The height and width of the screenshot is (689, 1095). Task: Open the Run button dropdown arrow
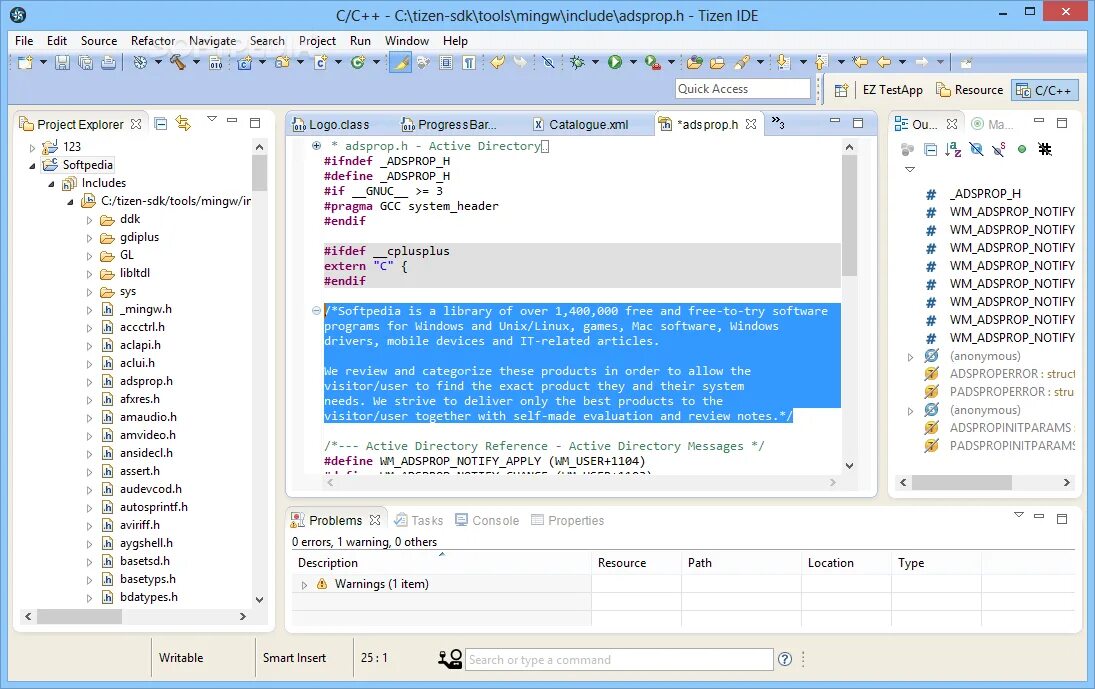[x=633, y=63]
